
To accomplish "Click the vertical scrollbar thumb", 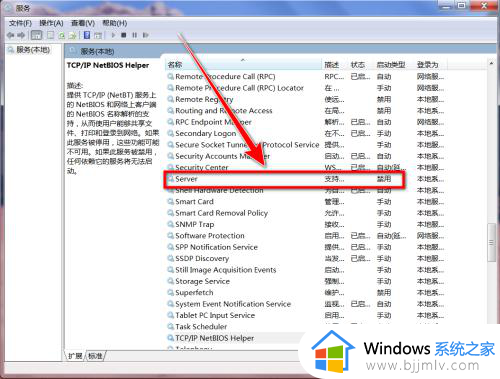I will (491, 242).
